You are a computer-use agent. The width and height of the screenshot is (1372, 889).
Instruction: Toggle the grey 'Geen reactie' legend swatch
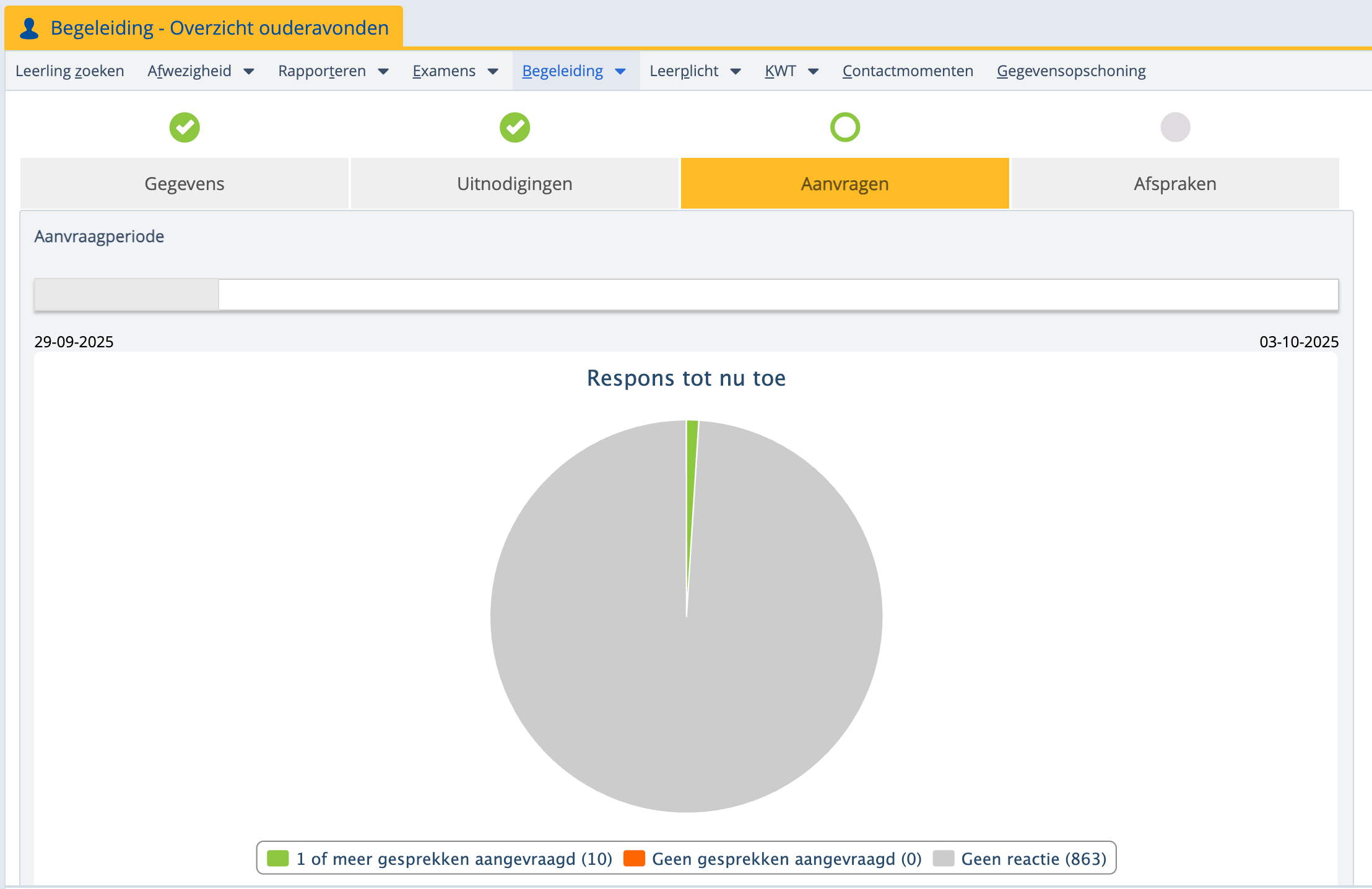(x=944, y=859)
